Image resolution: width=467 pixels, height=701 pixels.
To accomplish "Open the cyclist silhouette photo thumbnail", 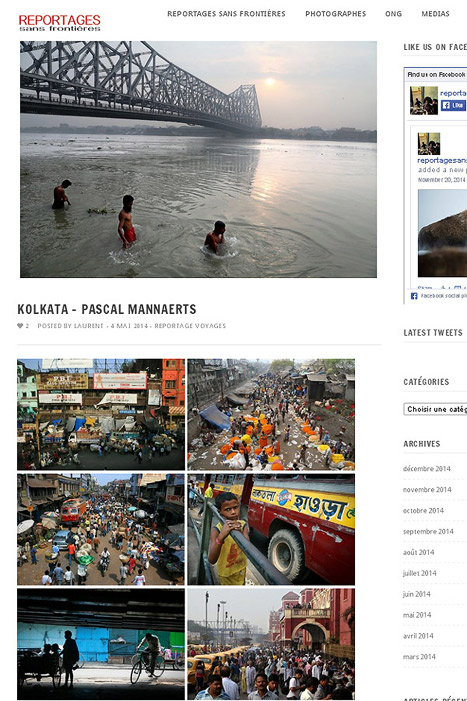I will pos(101,644).
